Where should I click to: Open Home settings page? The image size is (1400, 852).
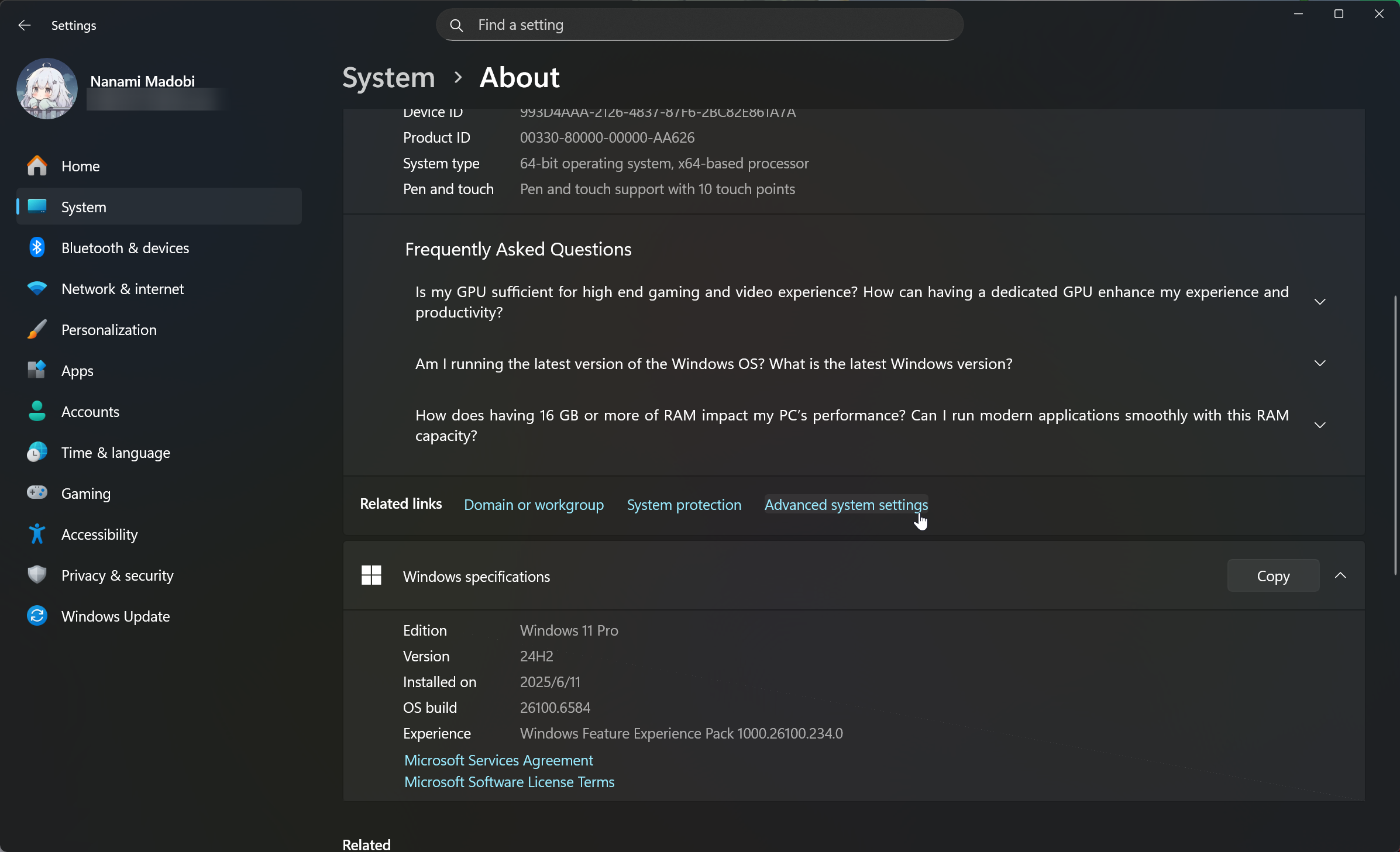click(159, 166)
